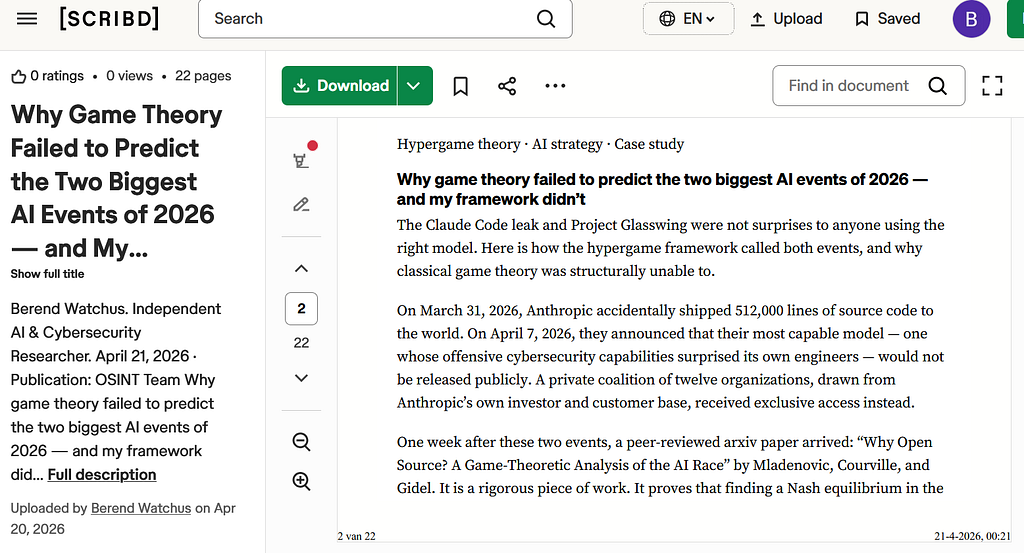Screen dimensions: 1024x553
Task: Expand the Download options arrow
Action: pyautogui.click(x=415, y=86)
